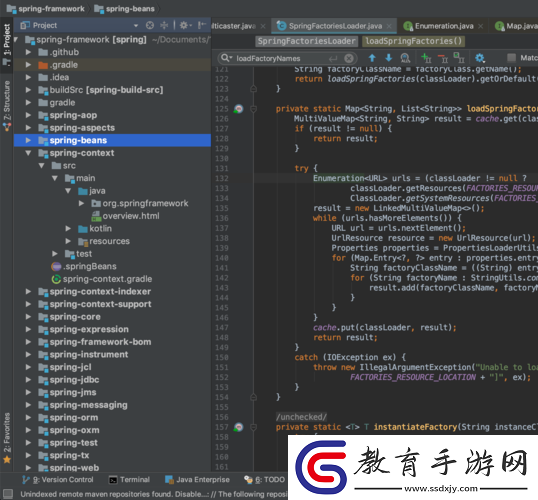Click the SpringFactoriesLoader breadcrumb
The height and width of the screenshot is (500, 538).
[x=306, y=41]
